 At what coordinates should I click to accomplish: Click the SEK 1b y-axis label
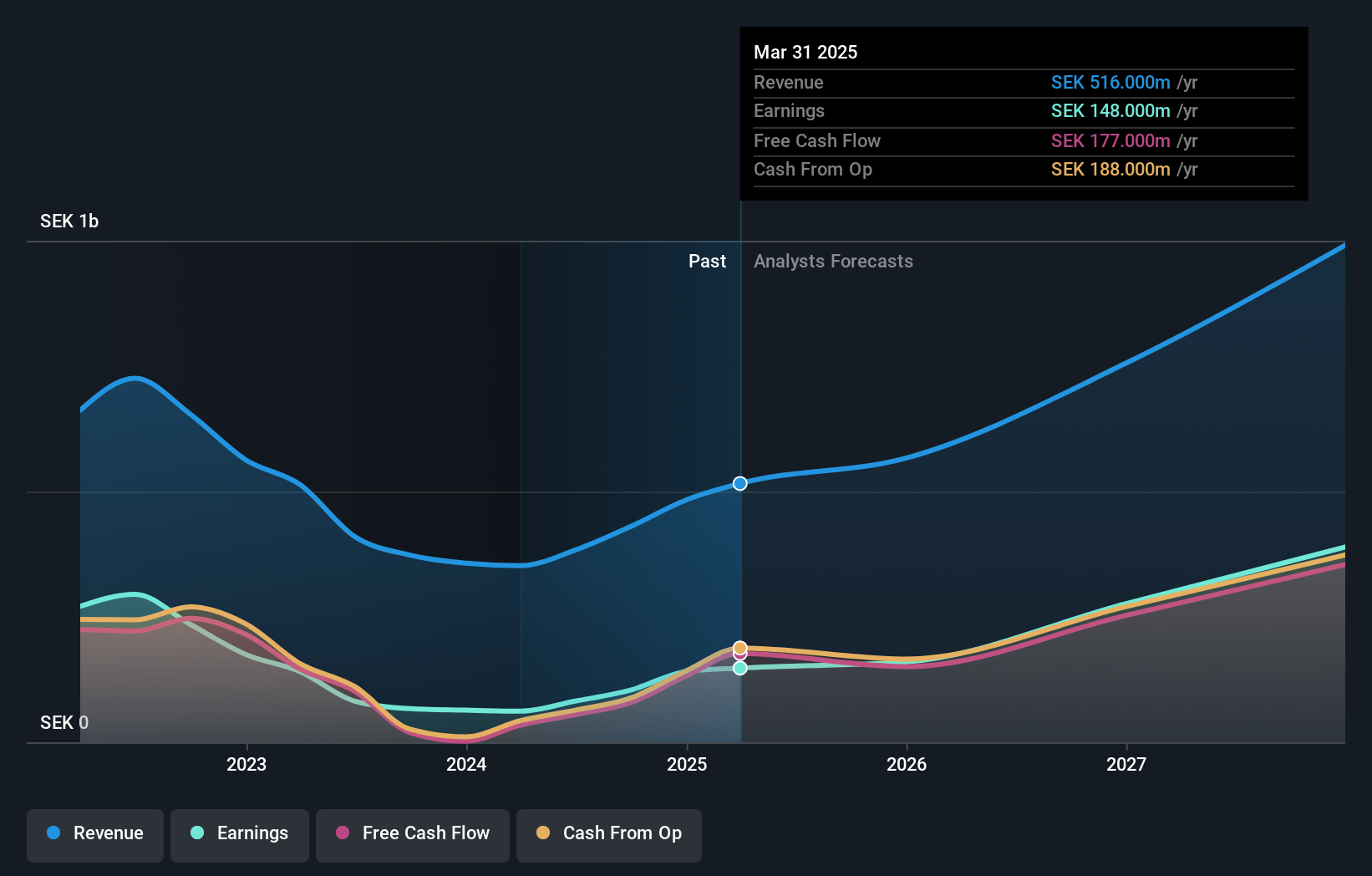(69, 221)
